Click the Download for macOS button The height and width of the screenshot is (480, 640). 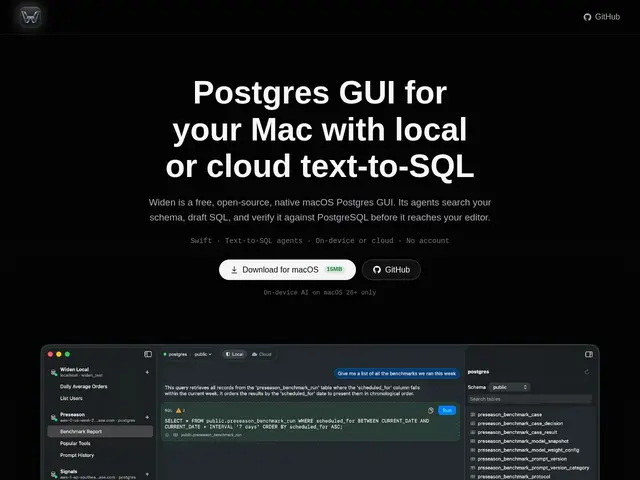pos(287,270)
